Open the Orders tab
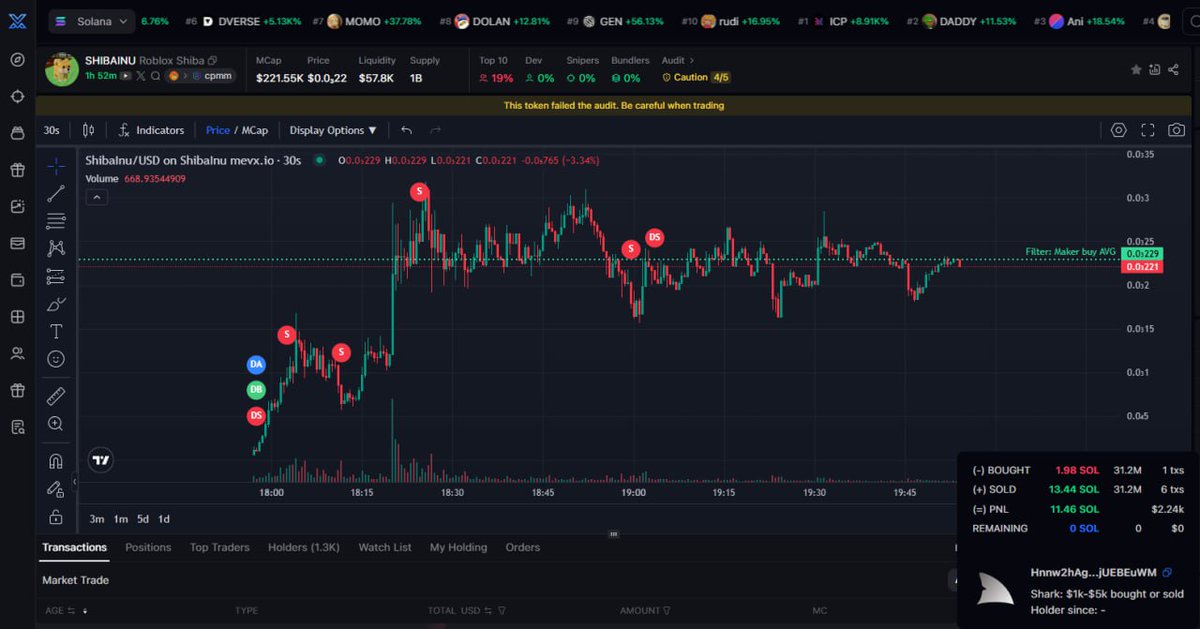The height and width of the screenshot is (629, 1200). [522, 547]
